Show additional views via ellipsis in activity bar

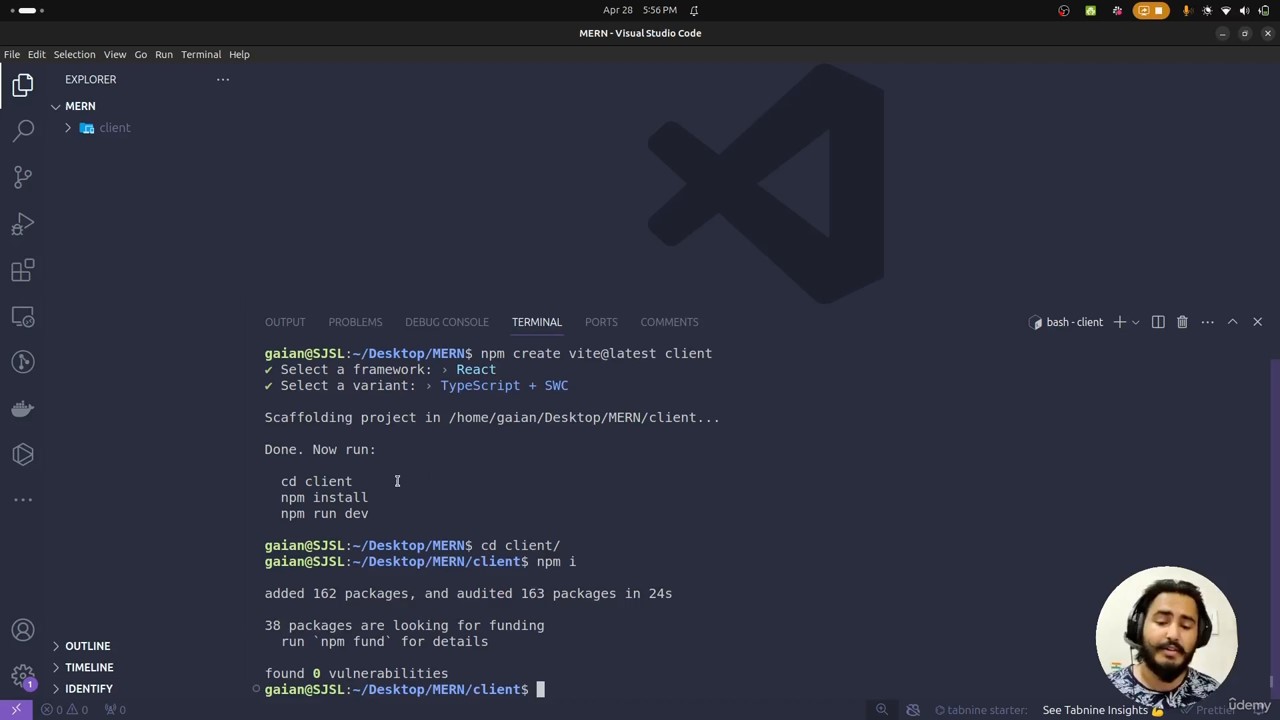click(x=23, y=499)
